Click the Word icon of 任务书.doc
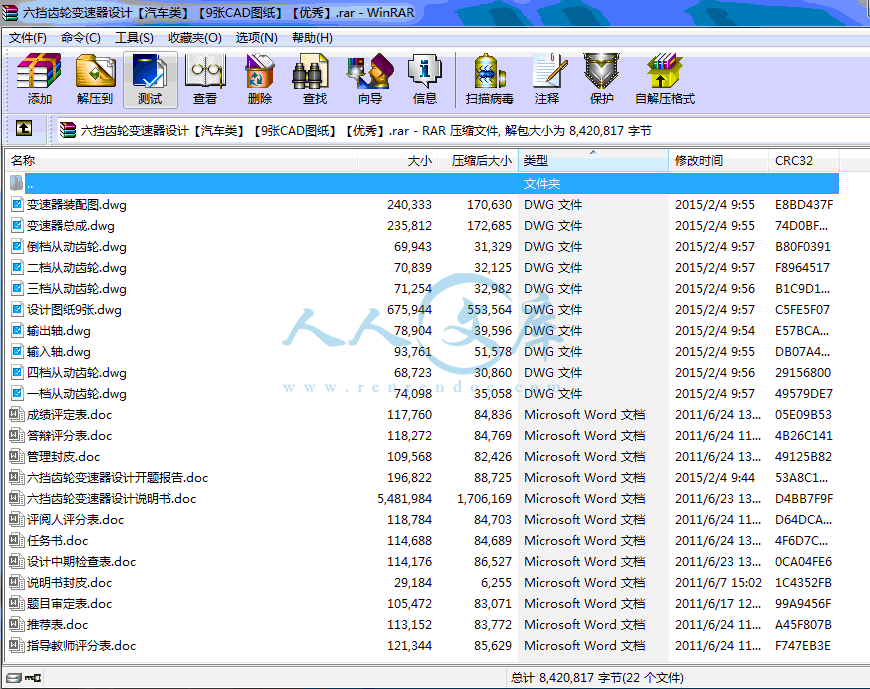Viewport: 870px width, 689px height. click(x=17, y=540)
